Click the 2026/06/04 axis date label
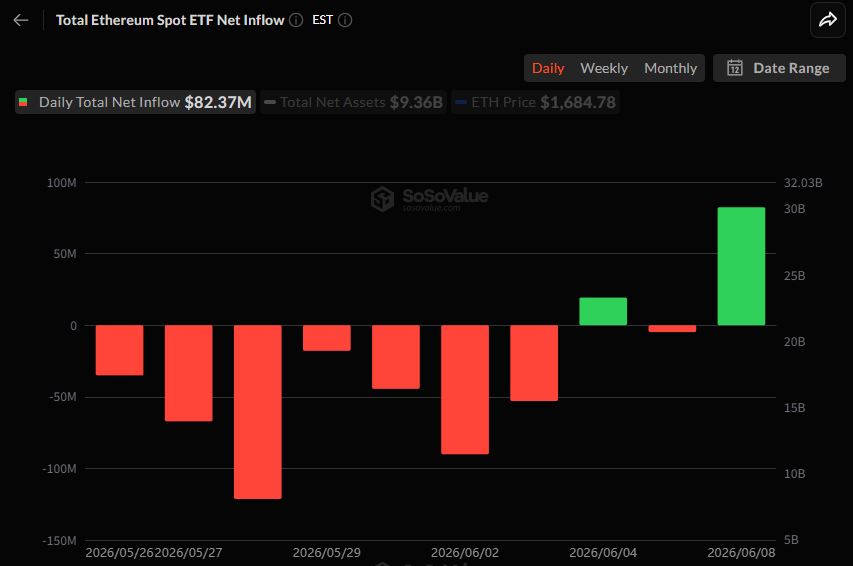Screen dimensions: 853x566 click(x=603, y=553)
